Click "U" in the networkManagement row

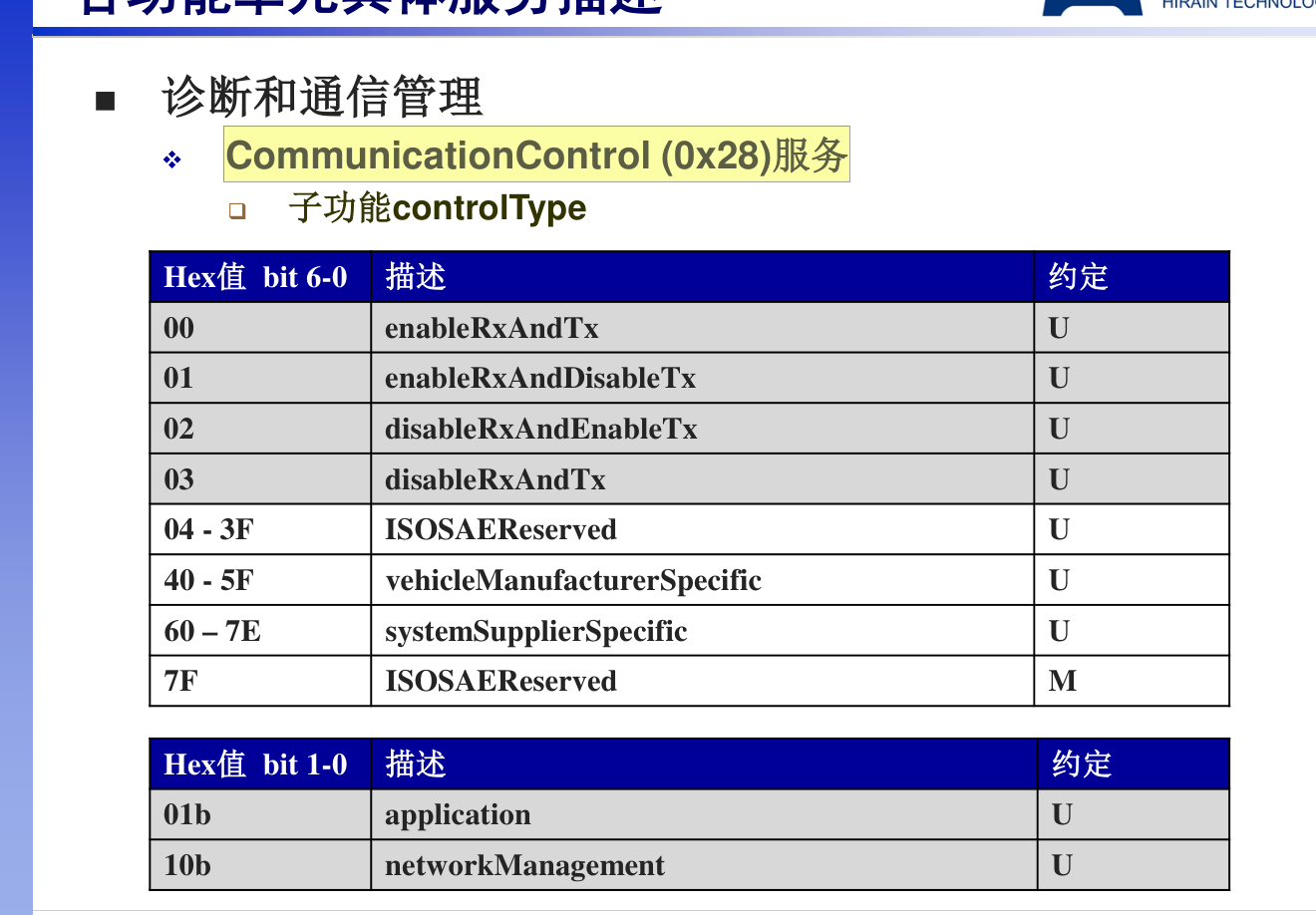(x=1134, y=865)
